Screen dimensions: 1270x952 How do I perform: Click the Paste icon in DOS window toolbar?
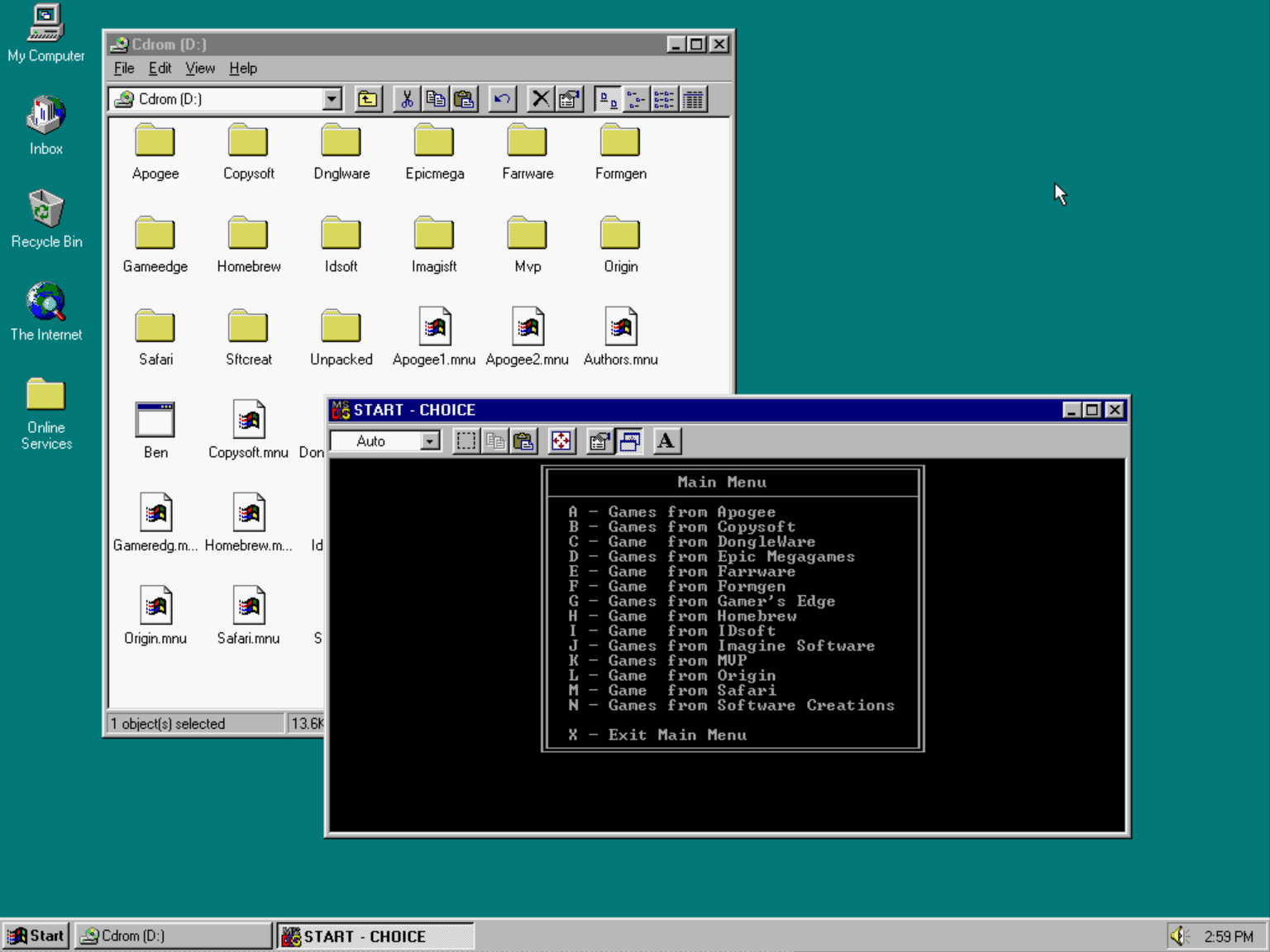tap(523, 441)
